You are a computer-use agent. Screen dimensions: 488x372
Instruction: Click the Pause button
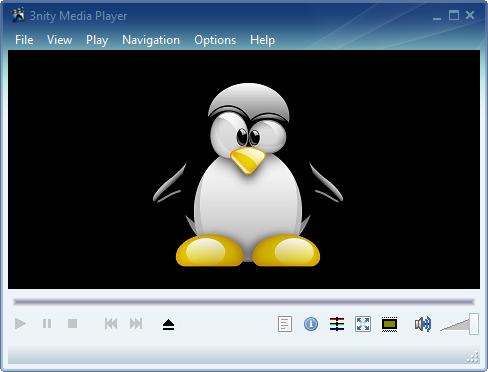pos(47,324)
